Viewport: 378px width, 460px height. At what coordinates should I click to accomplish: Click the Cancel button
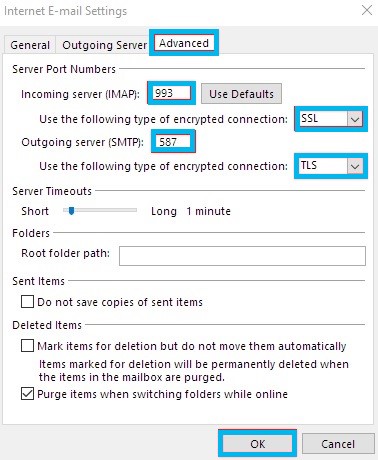point(338,444)
